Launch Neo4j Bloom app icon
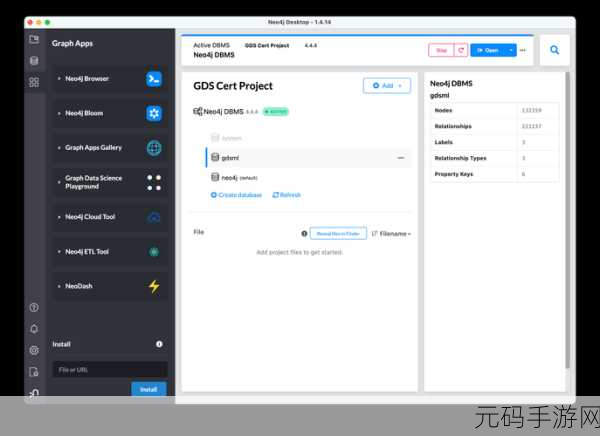Viewport: 600px width, 436px height. [154, 113]
